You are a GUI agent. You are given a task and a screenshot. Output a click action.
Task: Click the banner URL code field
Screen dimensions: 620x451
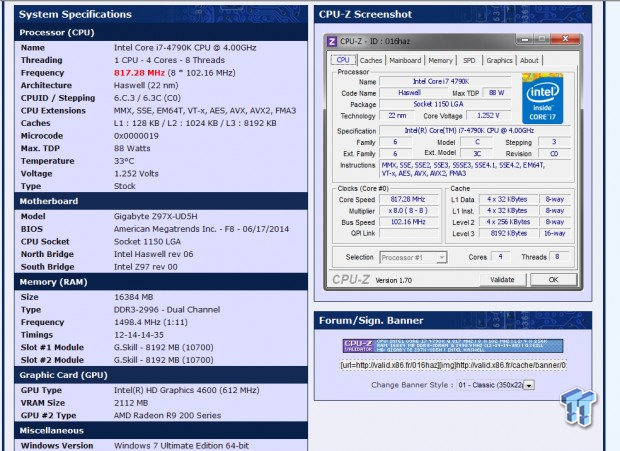point(453,365)
